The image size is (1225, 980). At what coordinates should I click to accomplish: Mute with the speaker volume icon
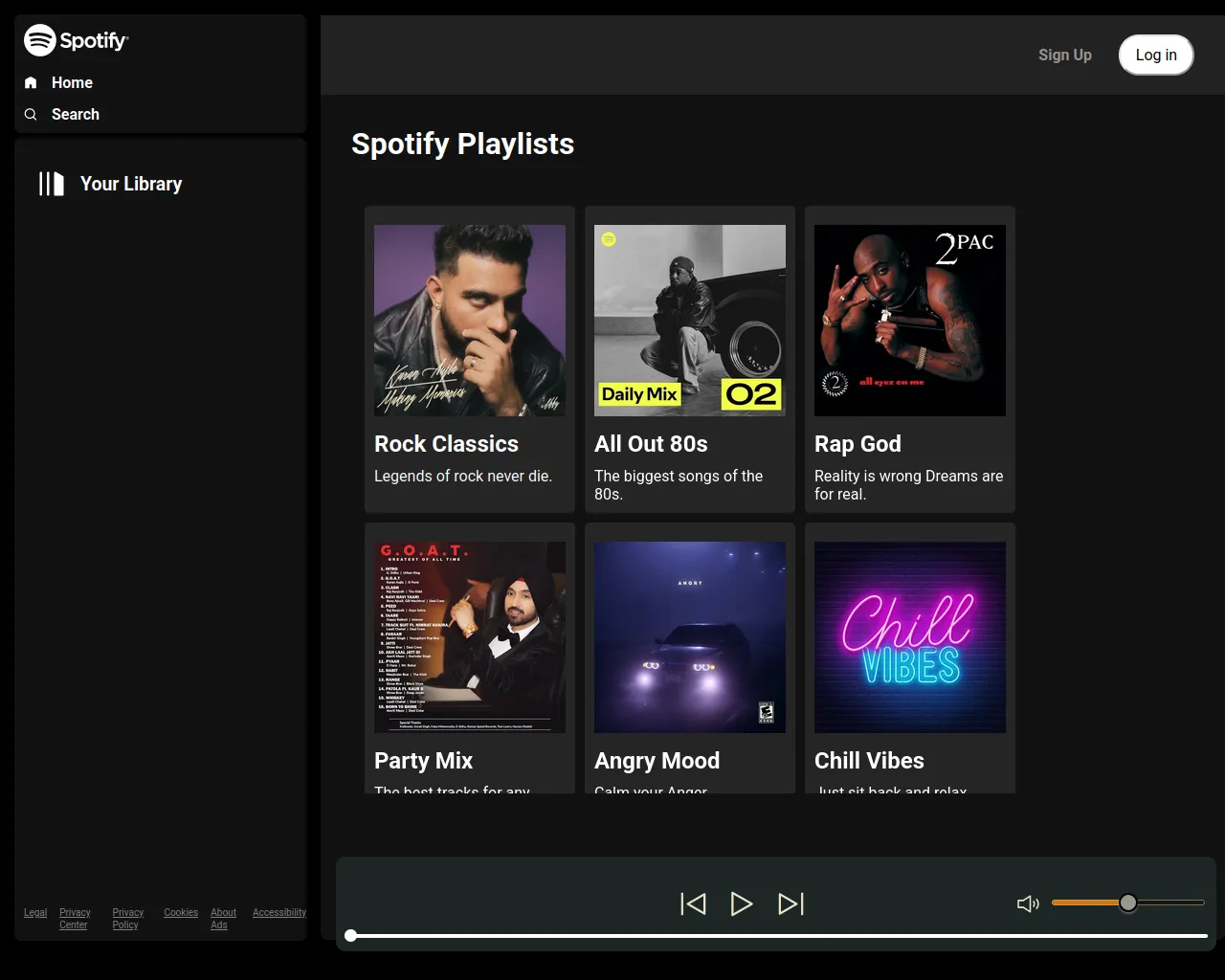coord(1028,903)
